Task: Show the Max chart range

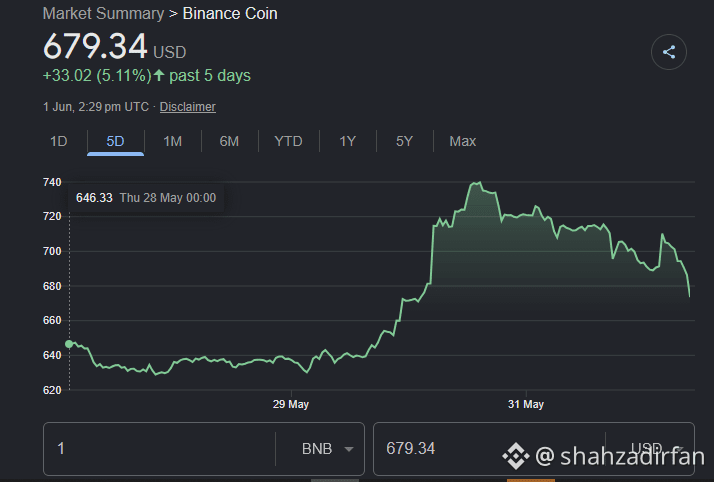Action: click(463, 142)
